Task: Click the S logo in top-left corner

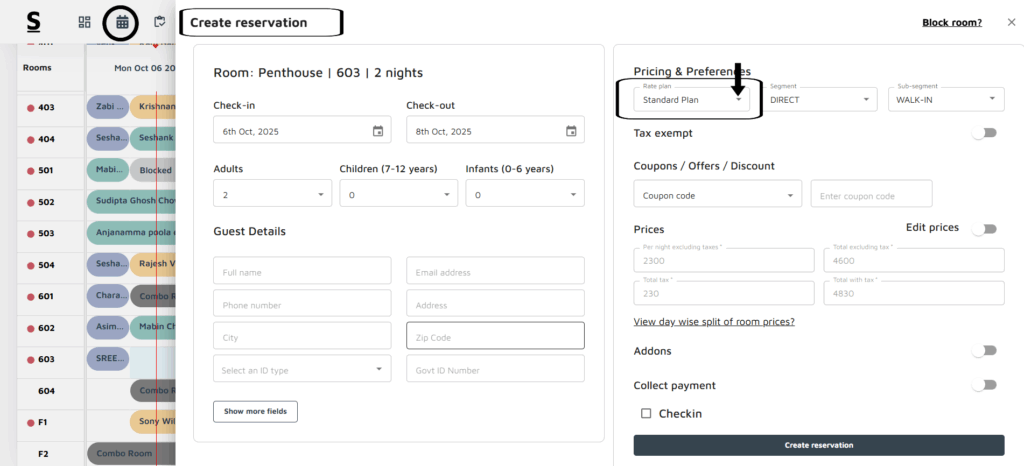Action: point(34,21)
